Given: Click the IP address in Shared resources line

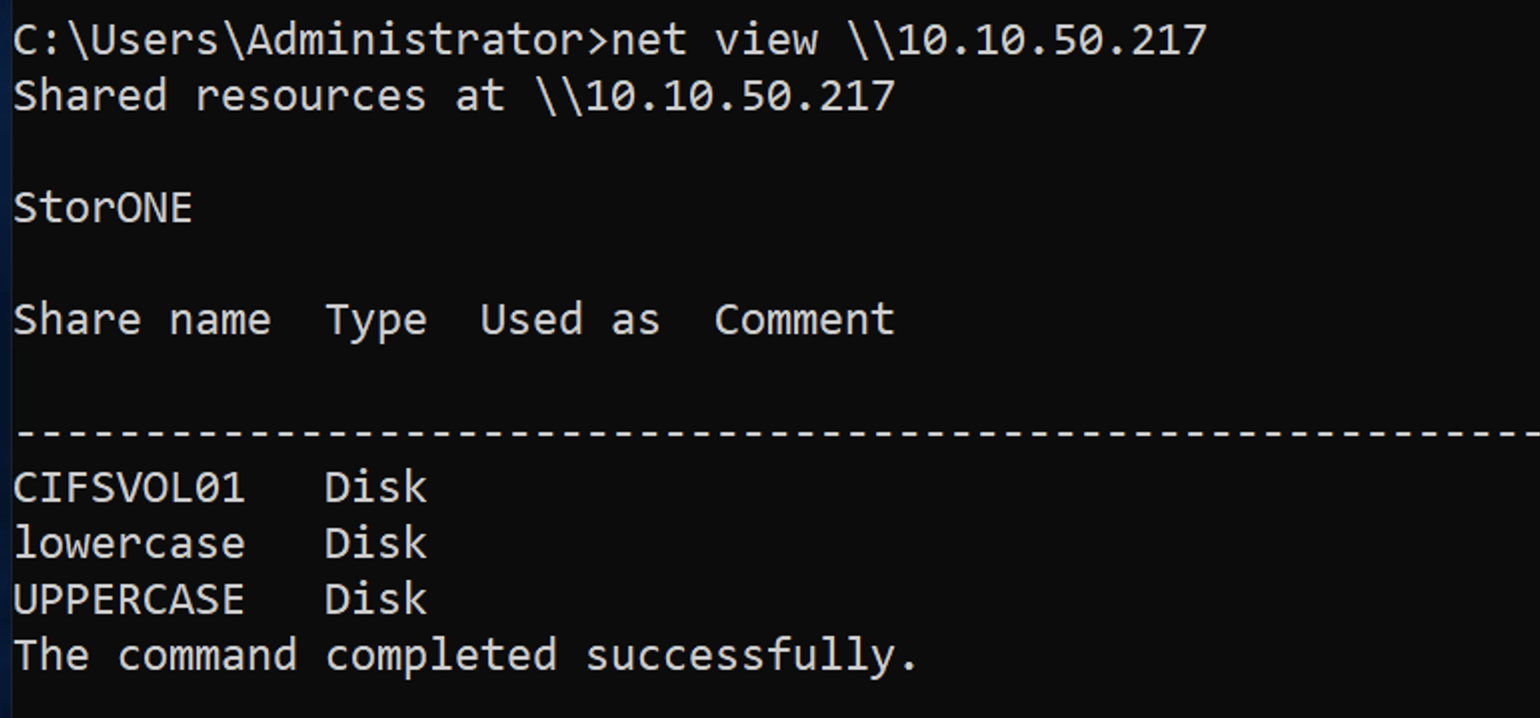Looking at the screenshot, I should 740,96.
